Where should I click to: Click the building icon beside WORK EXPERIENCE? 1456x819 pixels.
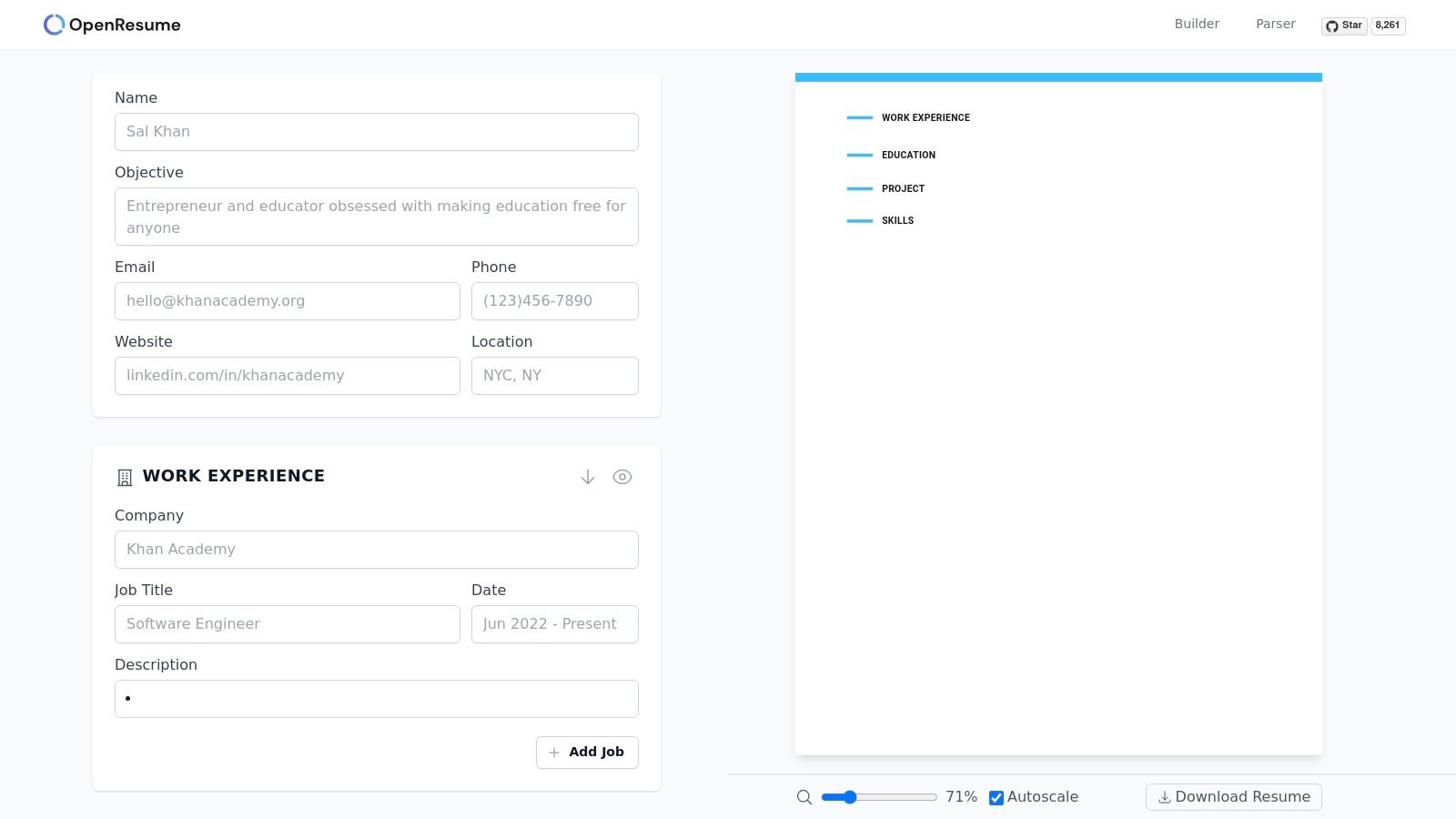(124, 476)
